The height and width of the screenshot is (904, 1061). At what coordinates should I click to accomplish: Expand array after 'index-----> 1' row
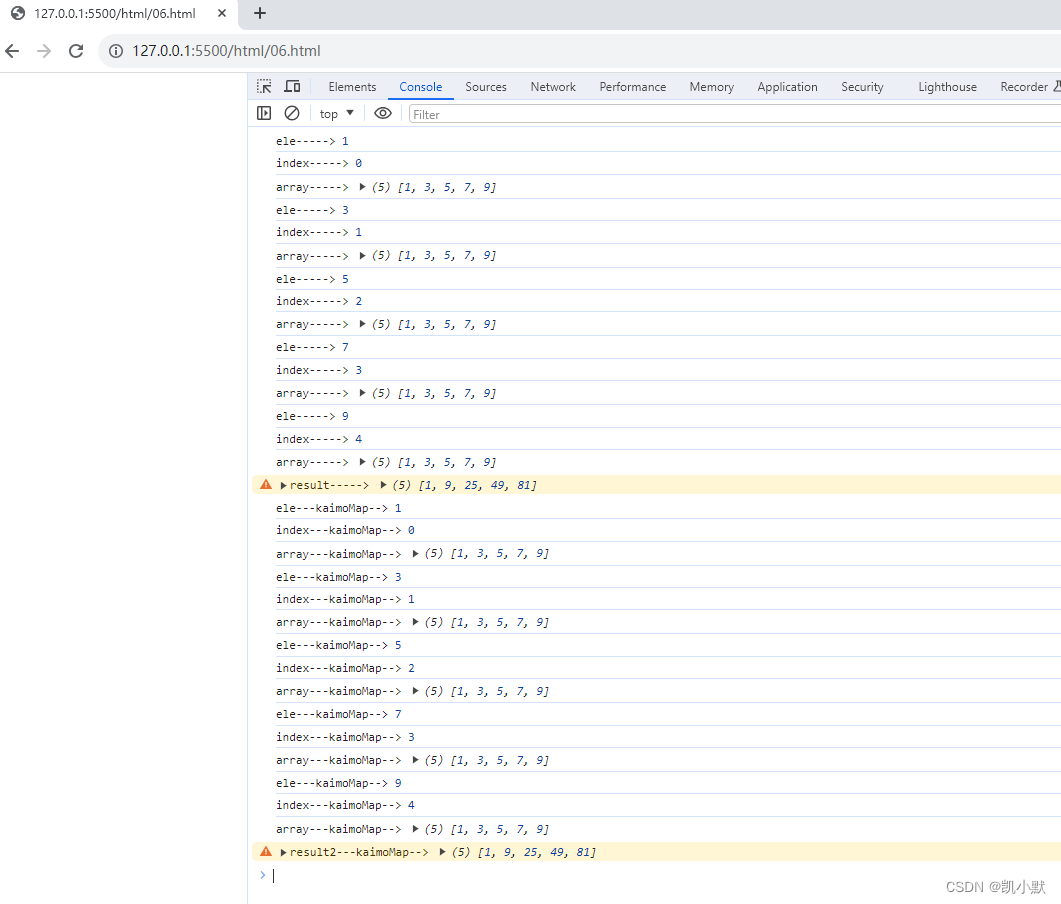[362, 255]
